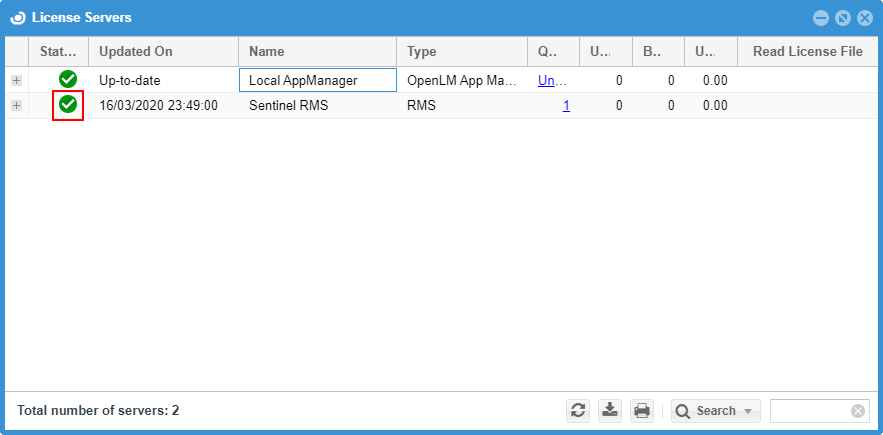
Task: Click inside the search text box
Action: tap(809, 411)
